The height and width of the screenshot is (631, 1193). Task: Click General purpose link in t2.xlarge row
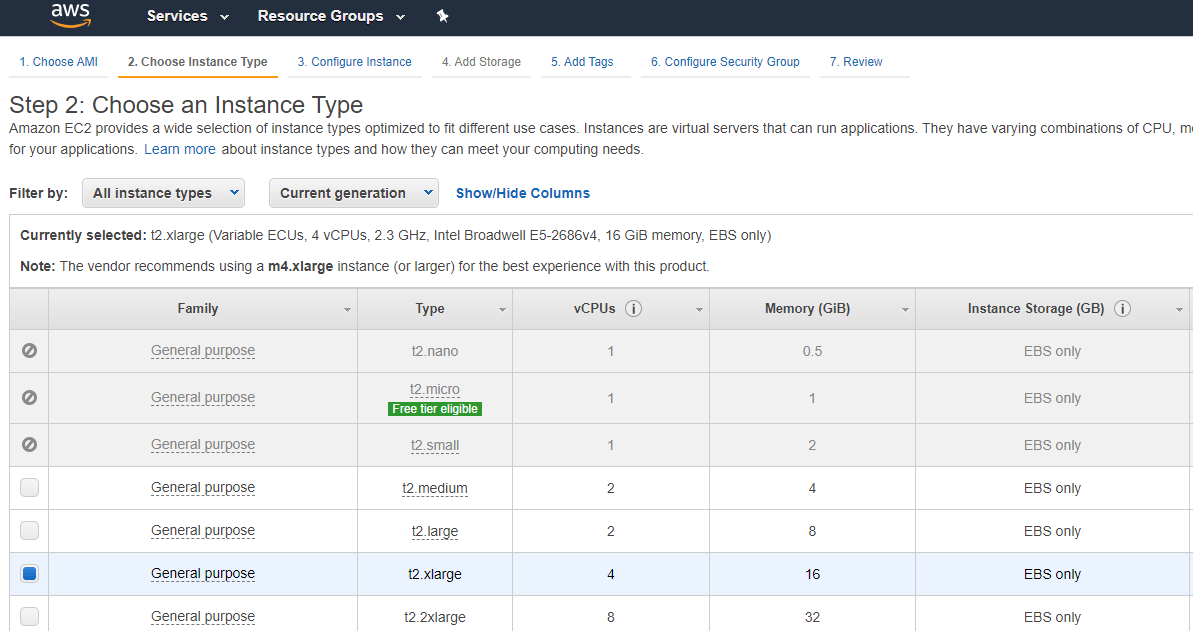(x=203, y=574)
